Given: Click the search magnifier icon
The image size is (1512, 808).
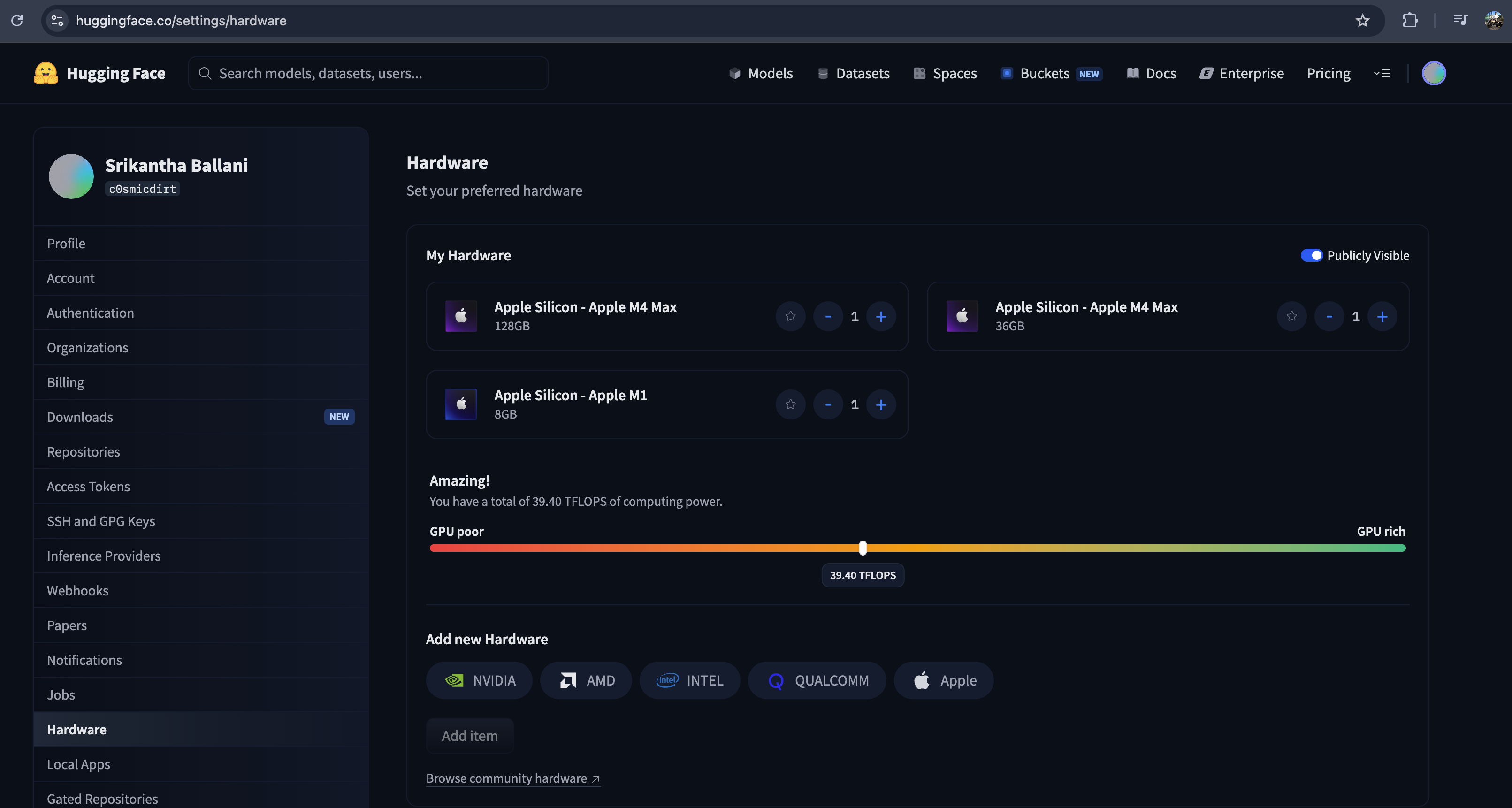Looking at the screenshot, I should (205, 73).
